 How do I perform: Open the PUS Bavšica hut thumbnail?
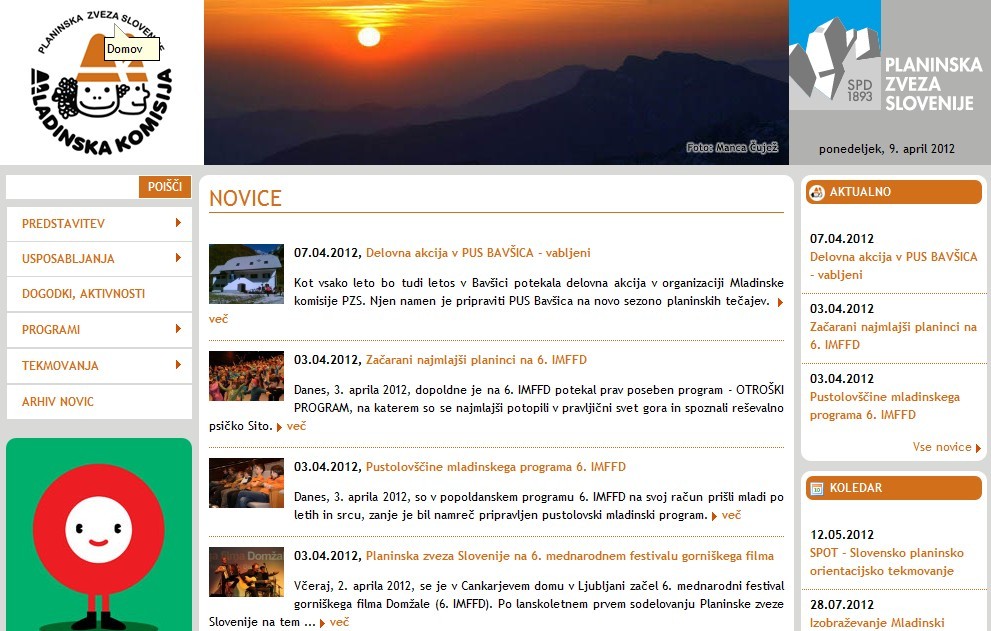(246, 273)
